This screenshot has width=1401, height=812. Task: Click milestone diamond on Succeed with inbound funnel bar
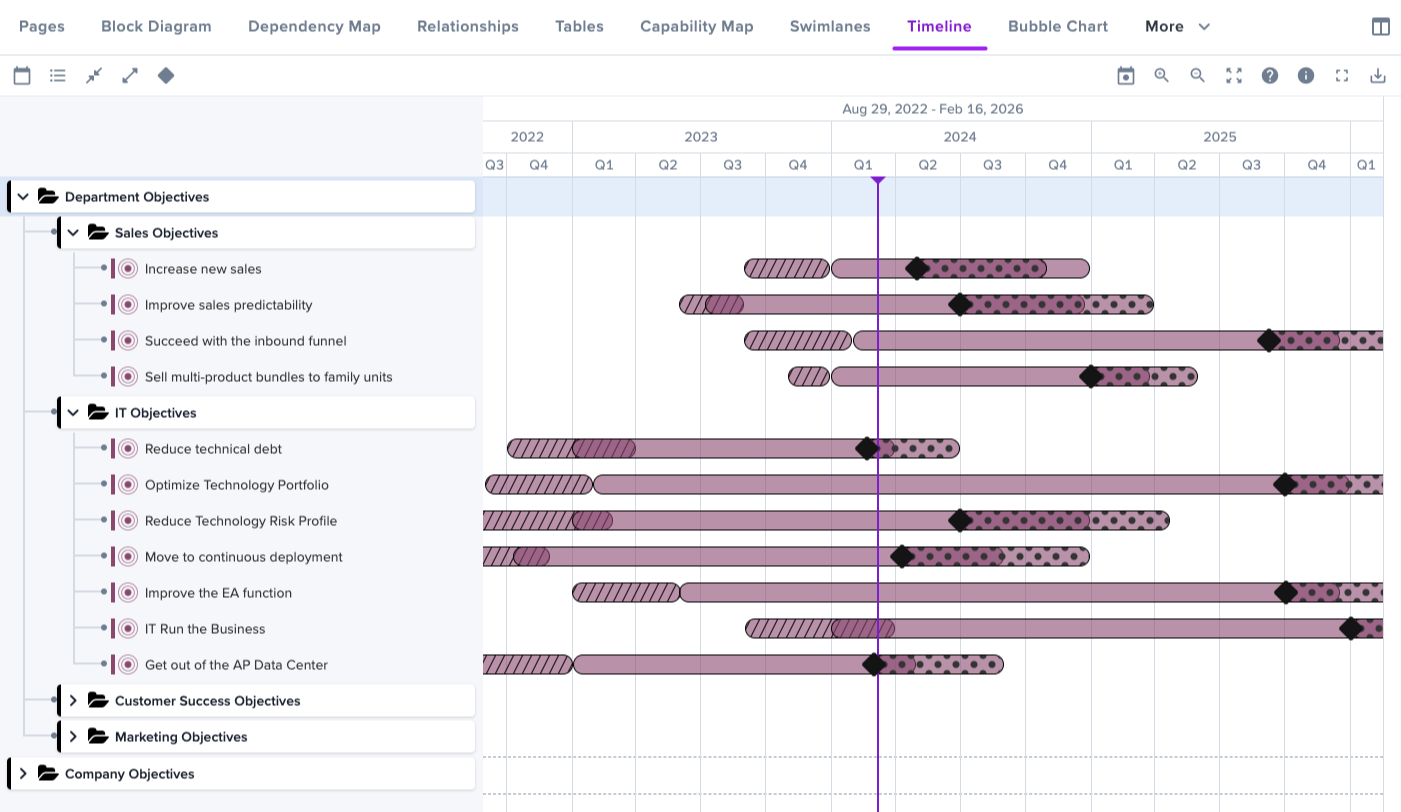pos(1269,340)
